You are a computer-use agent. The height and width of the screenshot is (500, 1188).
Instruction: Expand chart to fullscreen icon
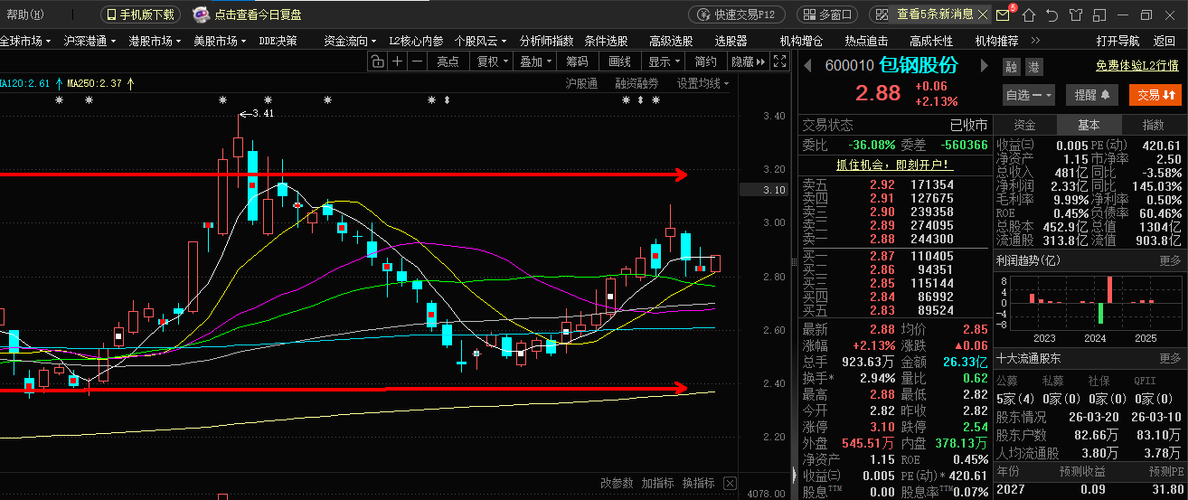tap(780, 61)
